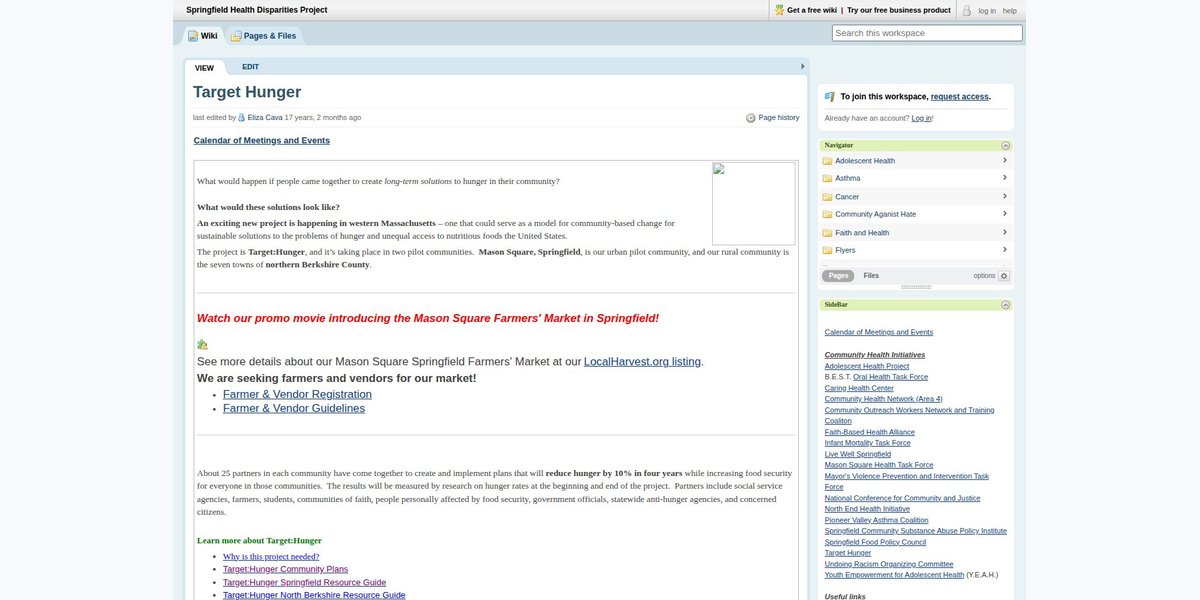Click the trophy icon beside Get a free wiki

[x=780, y=10]
